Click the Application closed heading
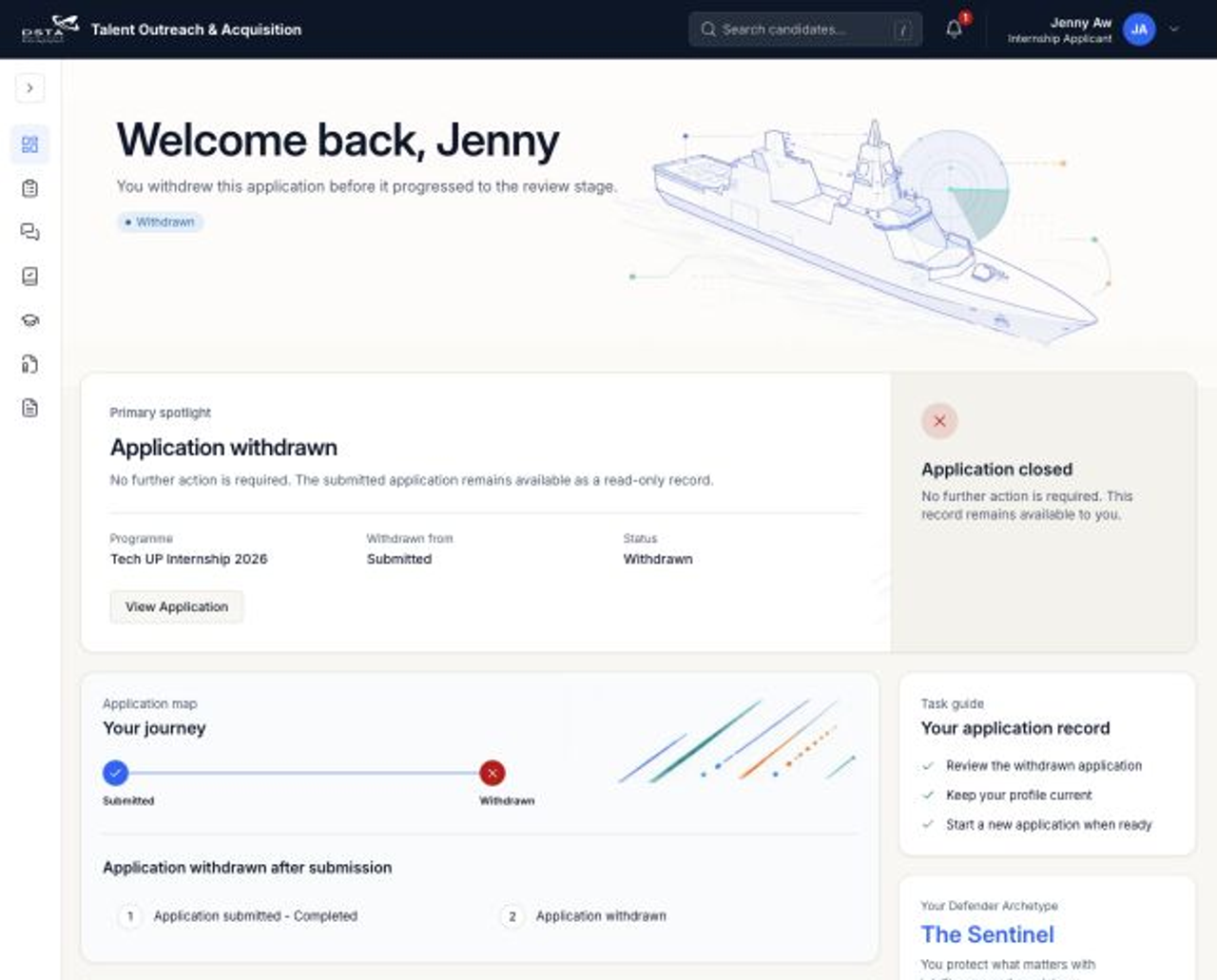Screen dimensions: 1217x980 [996, 470]
